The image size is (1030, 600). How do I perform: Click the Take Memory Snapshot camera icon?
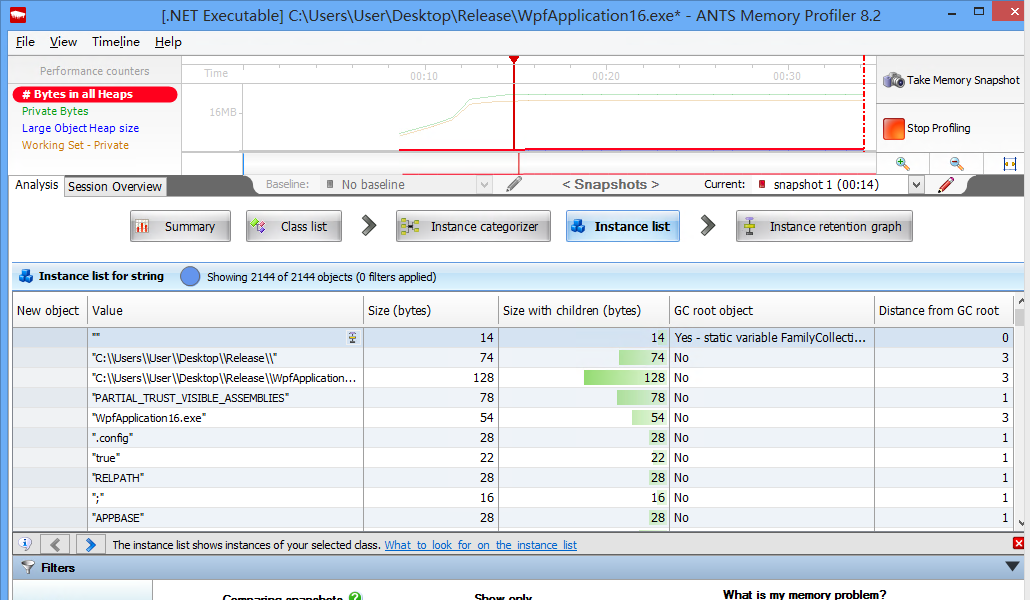tap(893, 80)
